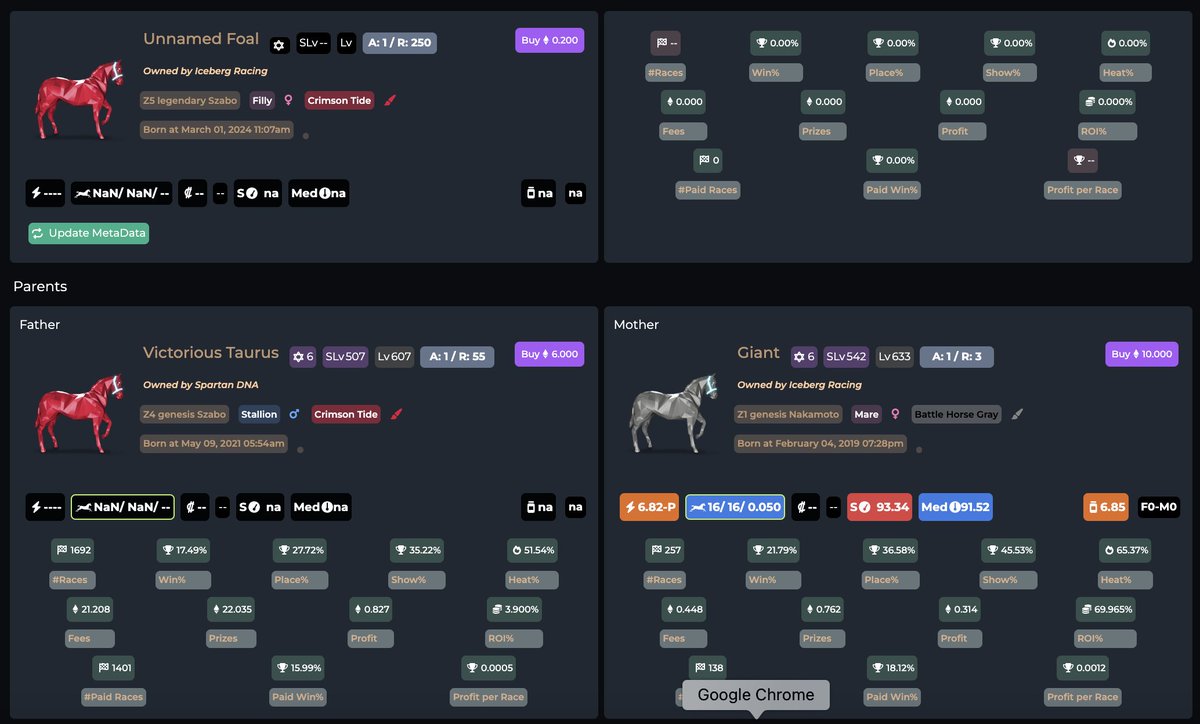Click the paintbrush icon beside Battle Horse Gray
The image size is (1200, 724).
point(1017,414)
